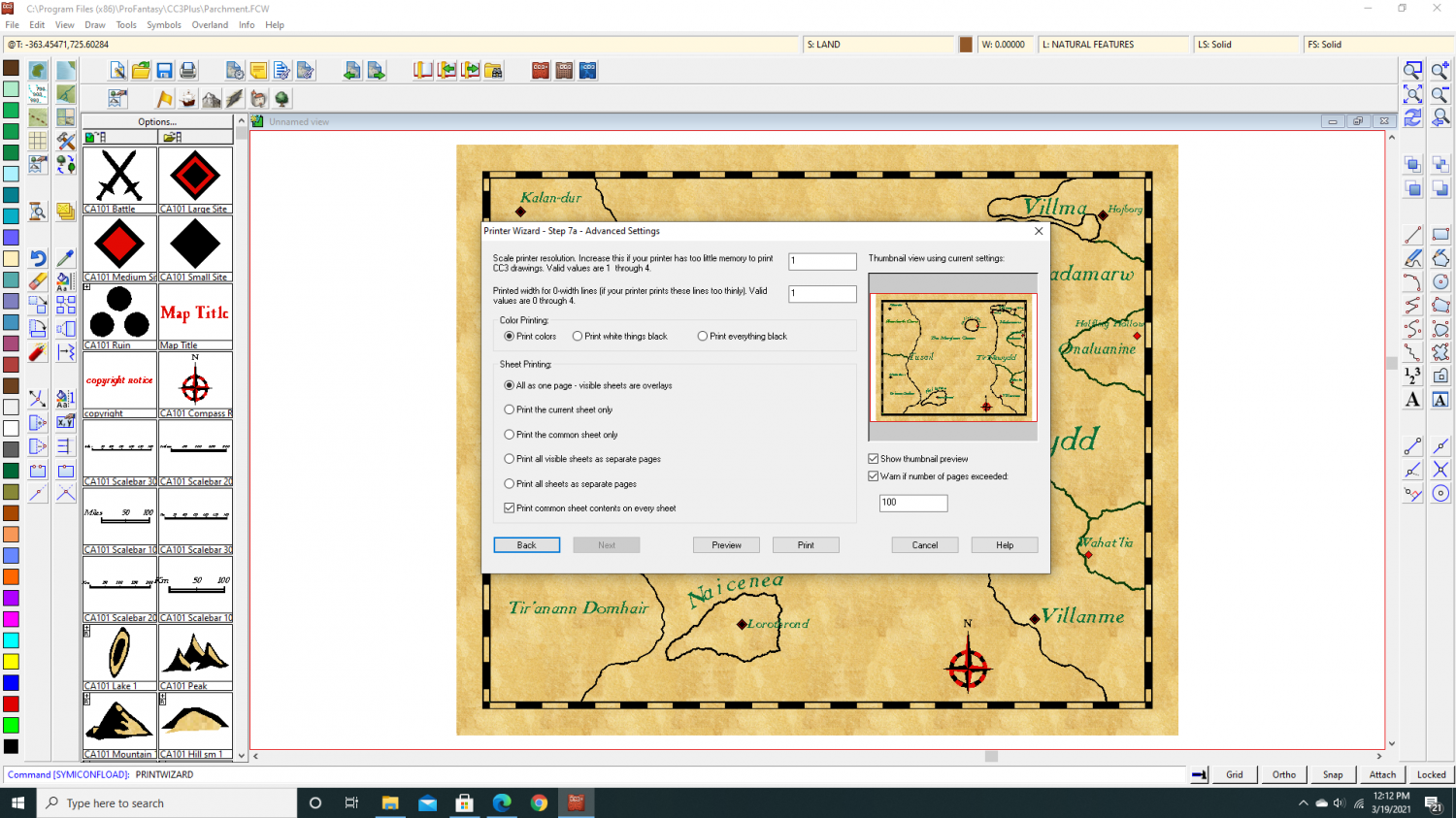Open the L: NATURAL FEATURES layer selector
This screenshot has height=818, width=1456.
(x=1114, y=45)
